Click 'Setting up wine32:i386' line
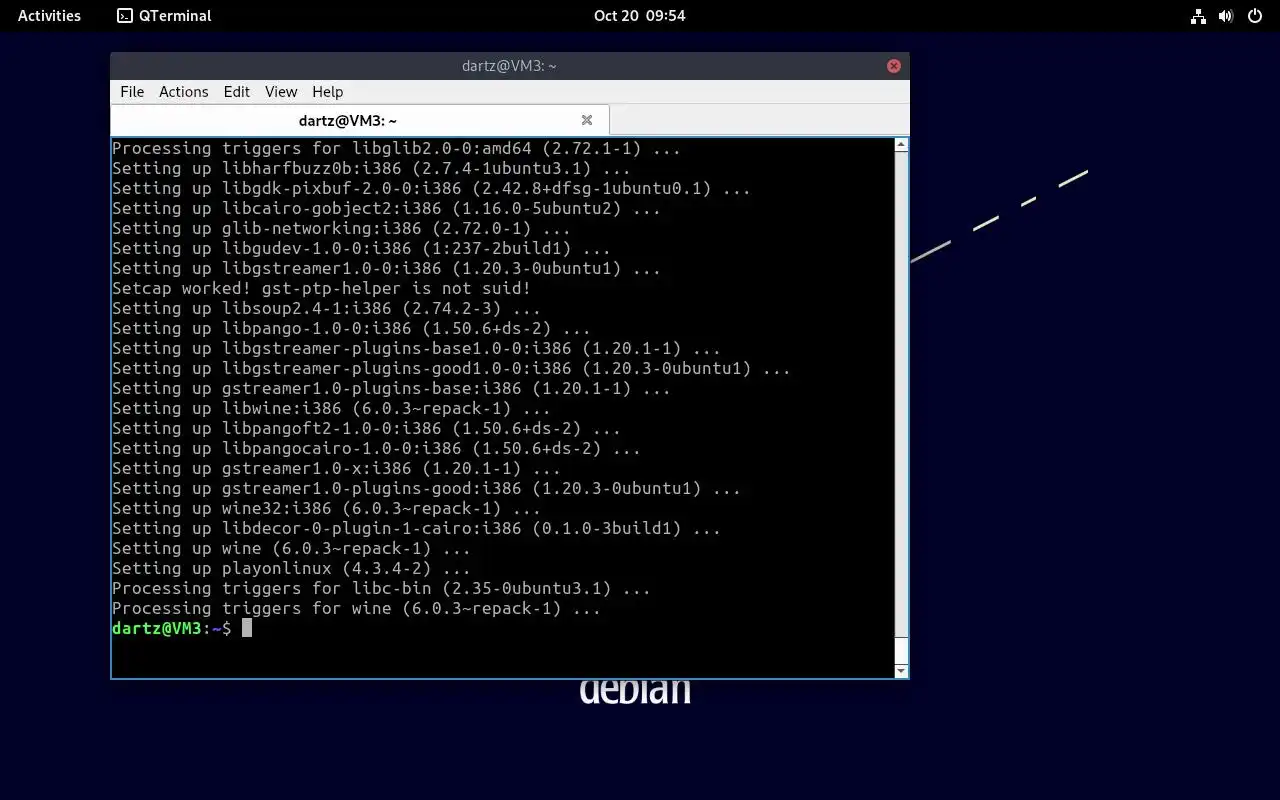1280x800 pixels. pos(326,508)
